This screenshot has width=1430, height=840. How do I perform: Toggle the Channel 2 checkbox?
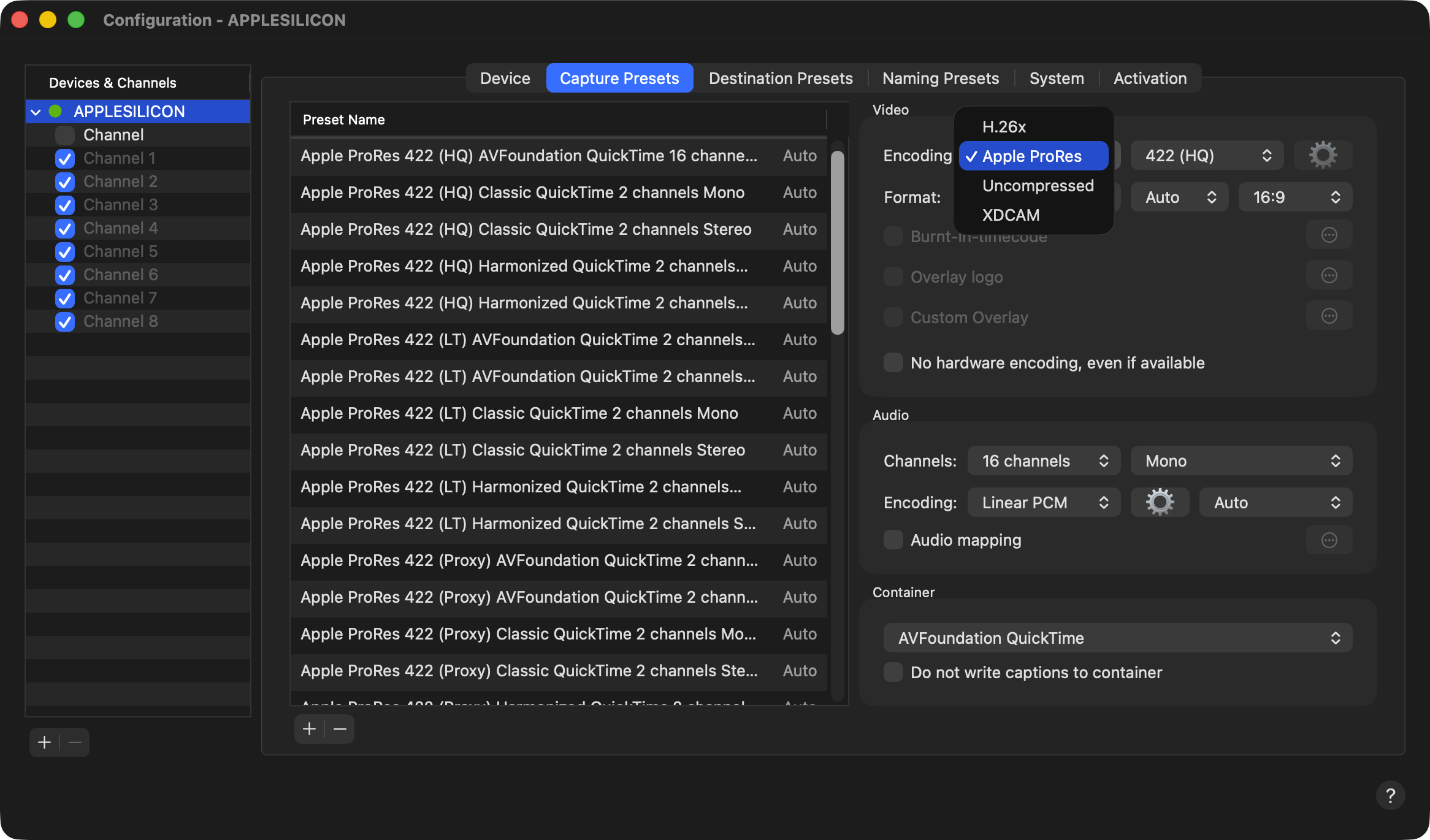pos(65,182)
